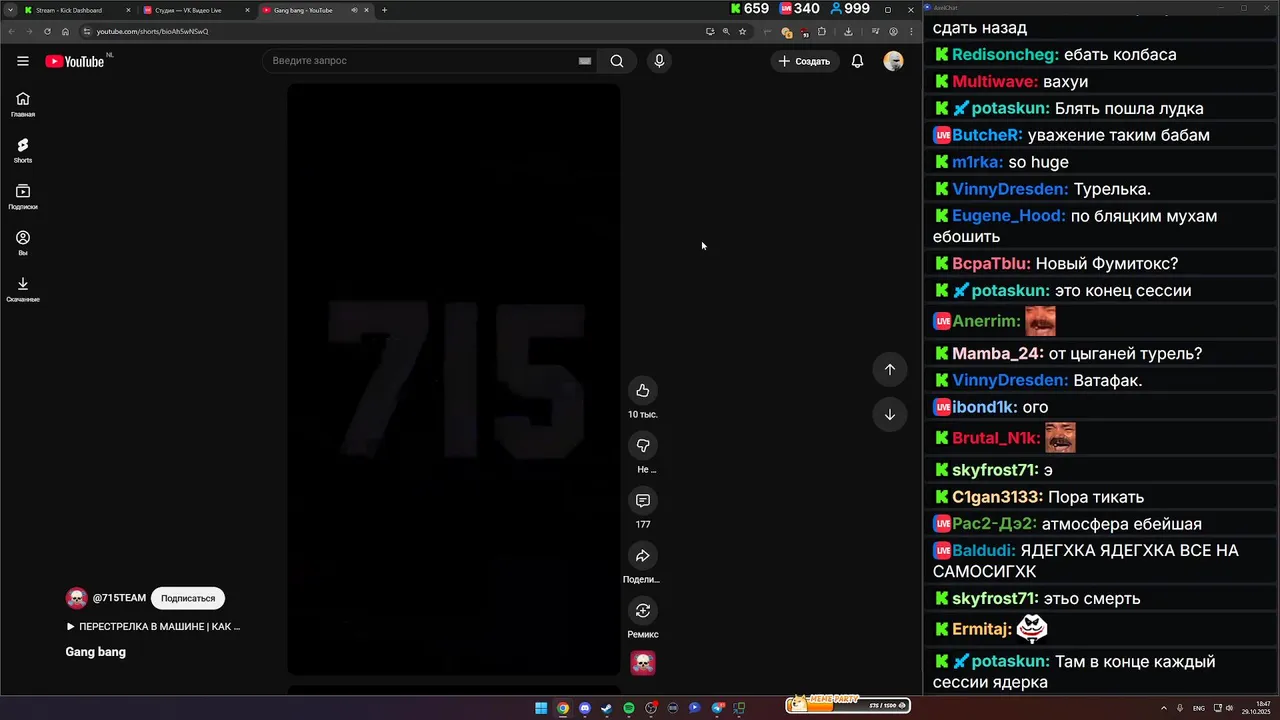Click Ermitaj's mask emote in chat

pos(1032,629)
